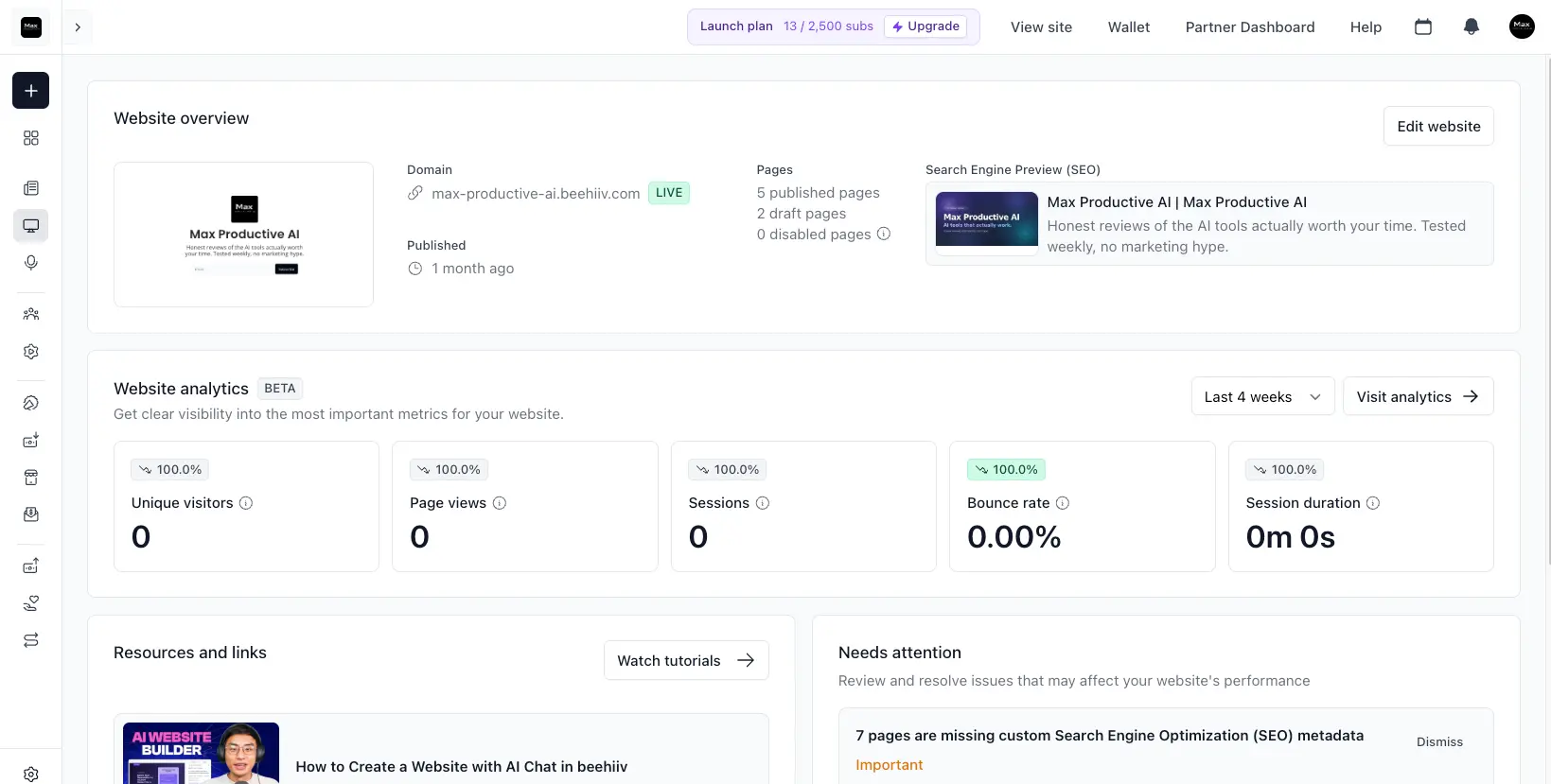Open the podcast microphone icon
The image size is (1551, 784).
(30, 263)
